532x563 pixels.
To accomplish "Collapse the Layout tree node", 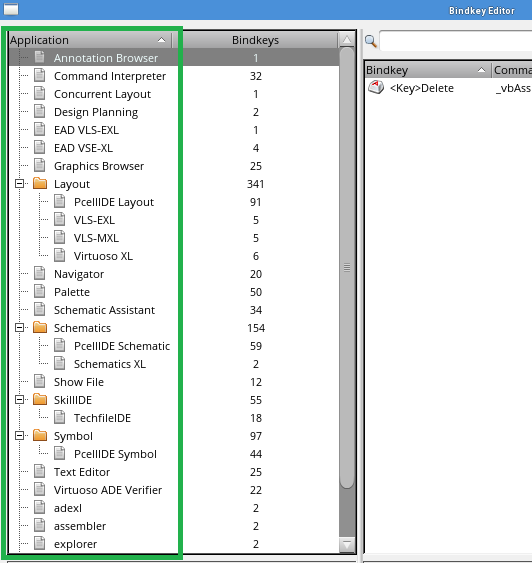I will tap(19, 183).
